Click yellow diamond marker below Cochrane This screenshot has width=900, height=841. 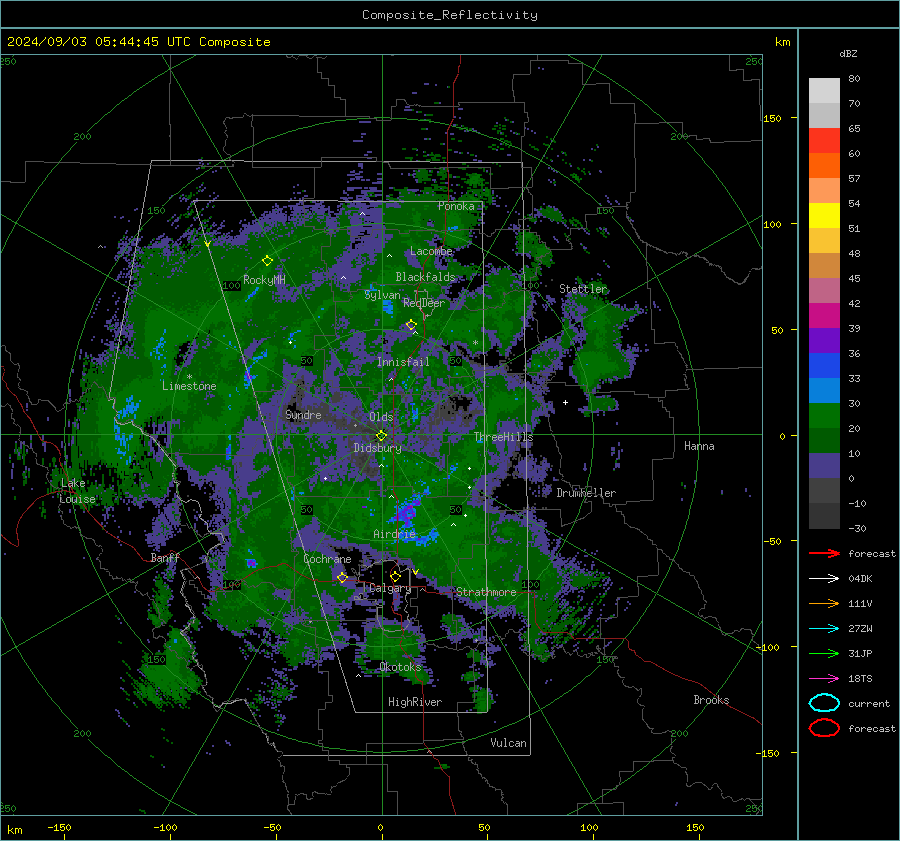coord(342,577)
